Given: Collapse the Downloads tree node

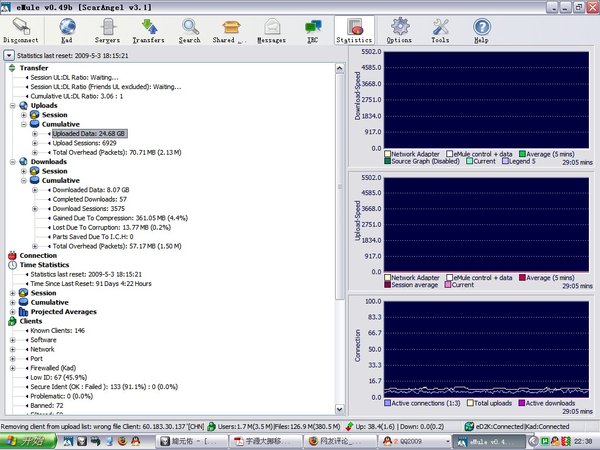Looking at the screenshot, I should (12, 162).
